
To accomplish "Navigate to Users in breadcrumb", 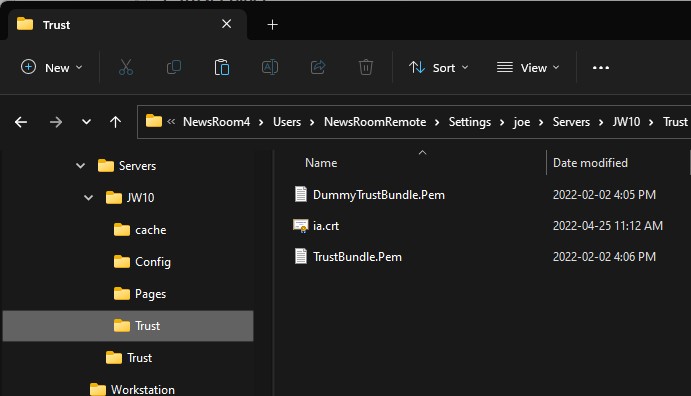I will coord(287,122).
